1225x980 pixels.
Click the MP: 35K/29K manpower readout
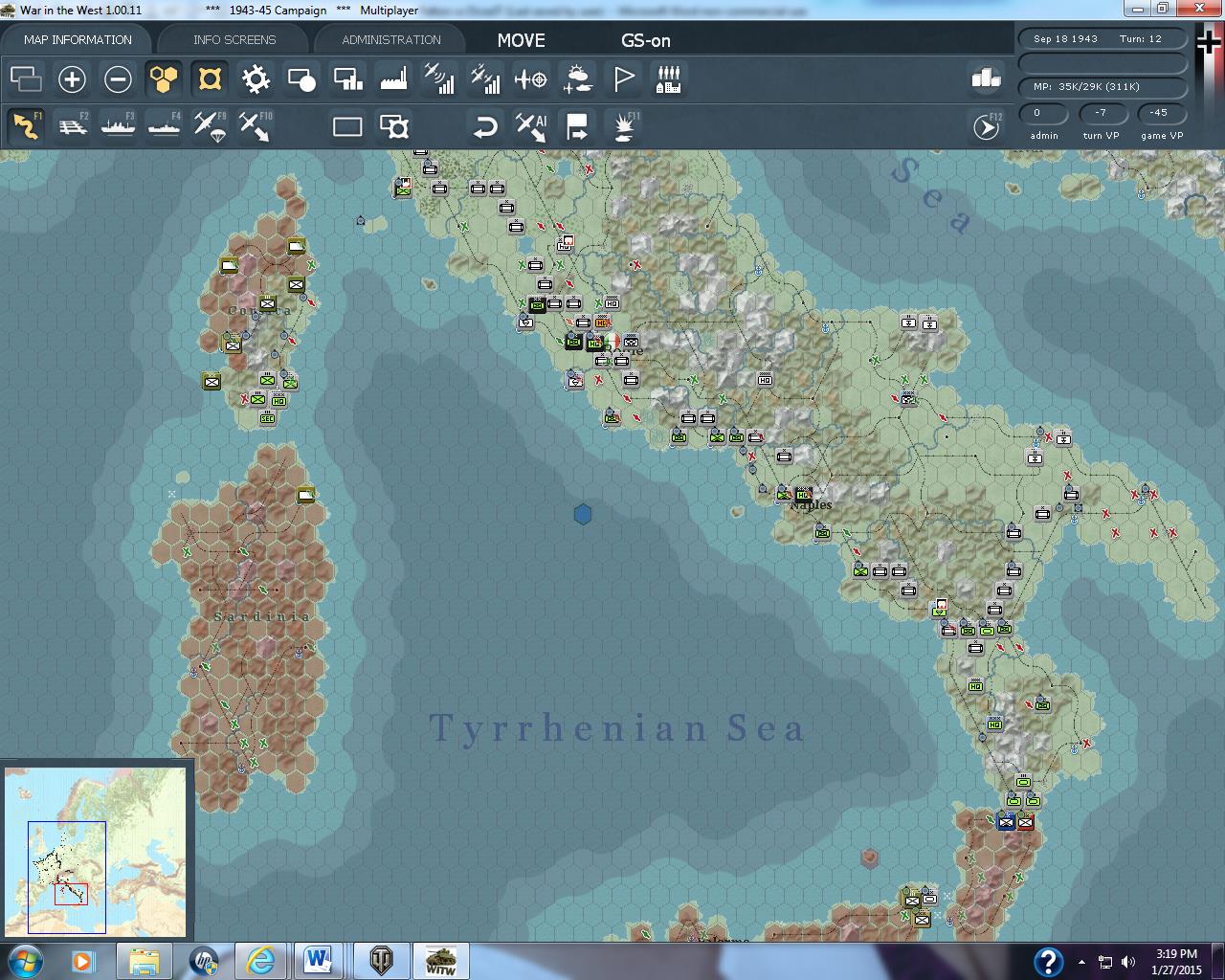tap(1102, 86)
